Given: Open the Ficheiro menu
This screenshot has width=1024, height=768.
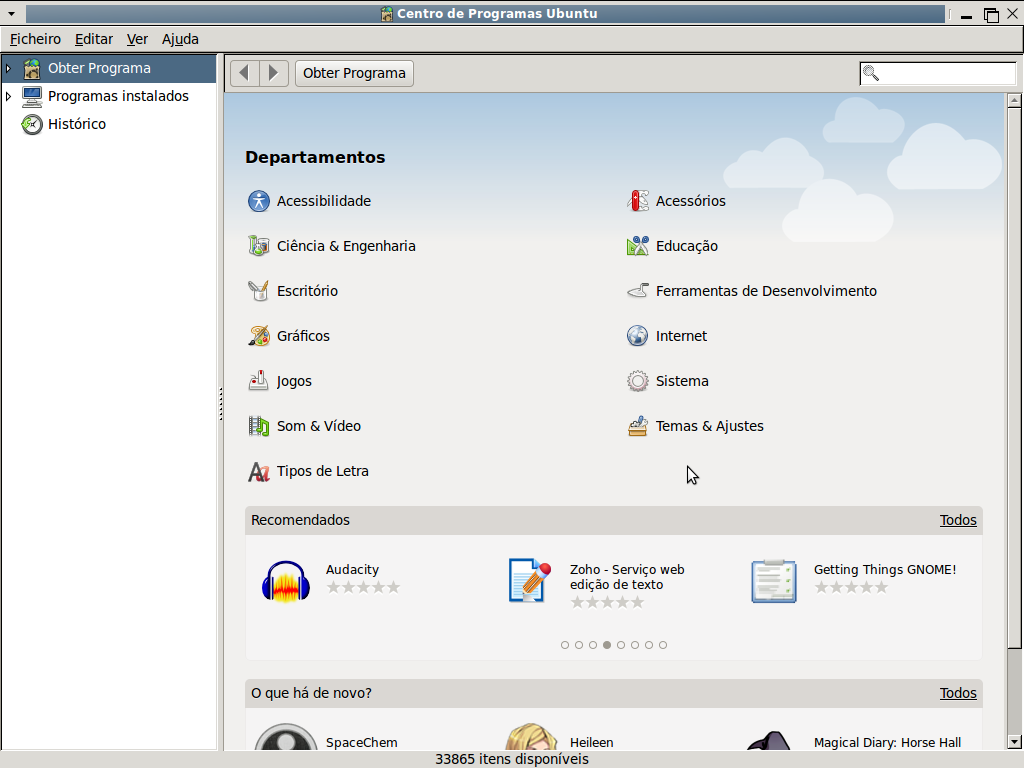Looking at the screenshot, I should [x=35, y=39].
